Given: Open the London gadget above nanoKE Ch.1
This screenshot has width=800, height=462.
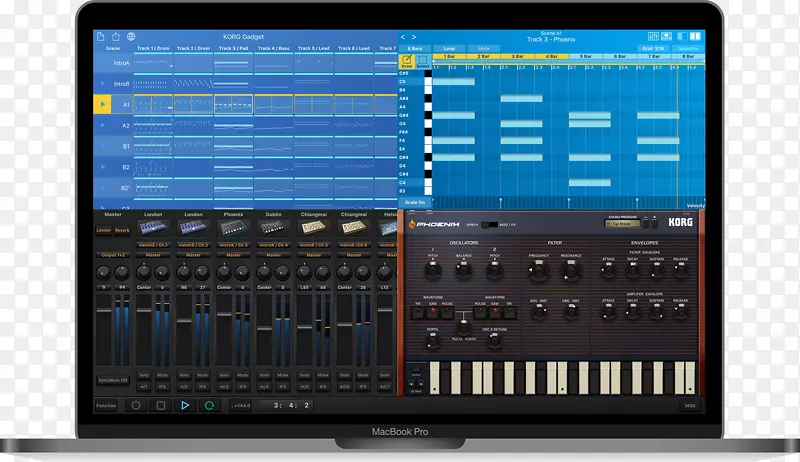Looking at the screenshot, I should [153, 228].
